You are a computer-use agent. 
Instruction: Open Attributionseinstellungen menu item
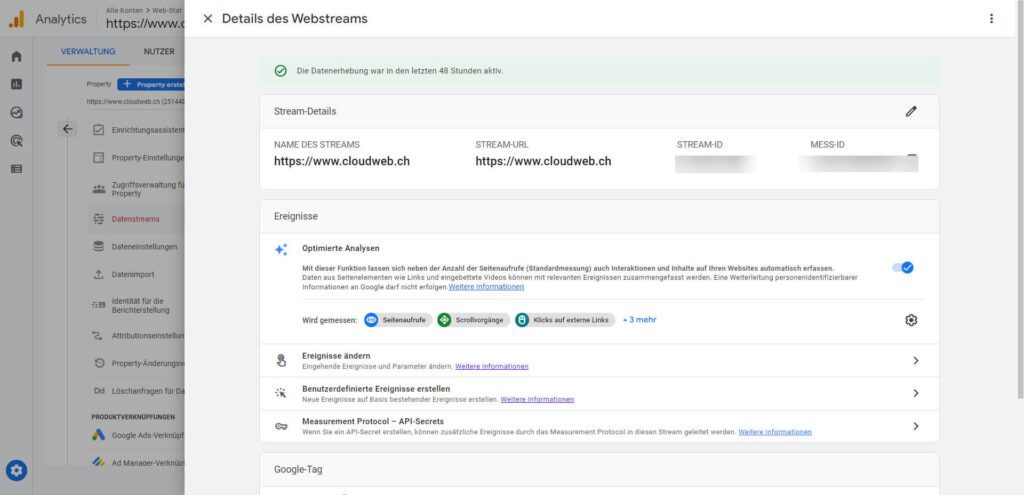pos(137,335)
